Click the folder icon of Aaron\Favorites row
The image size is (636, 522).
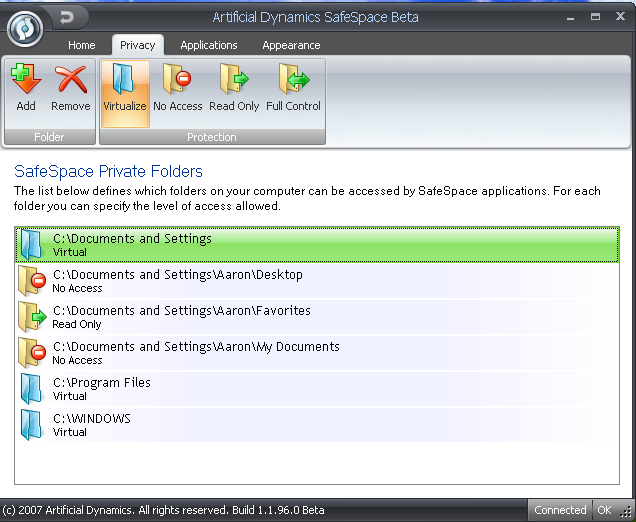32,317
